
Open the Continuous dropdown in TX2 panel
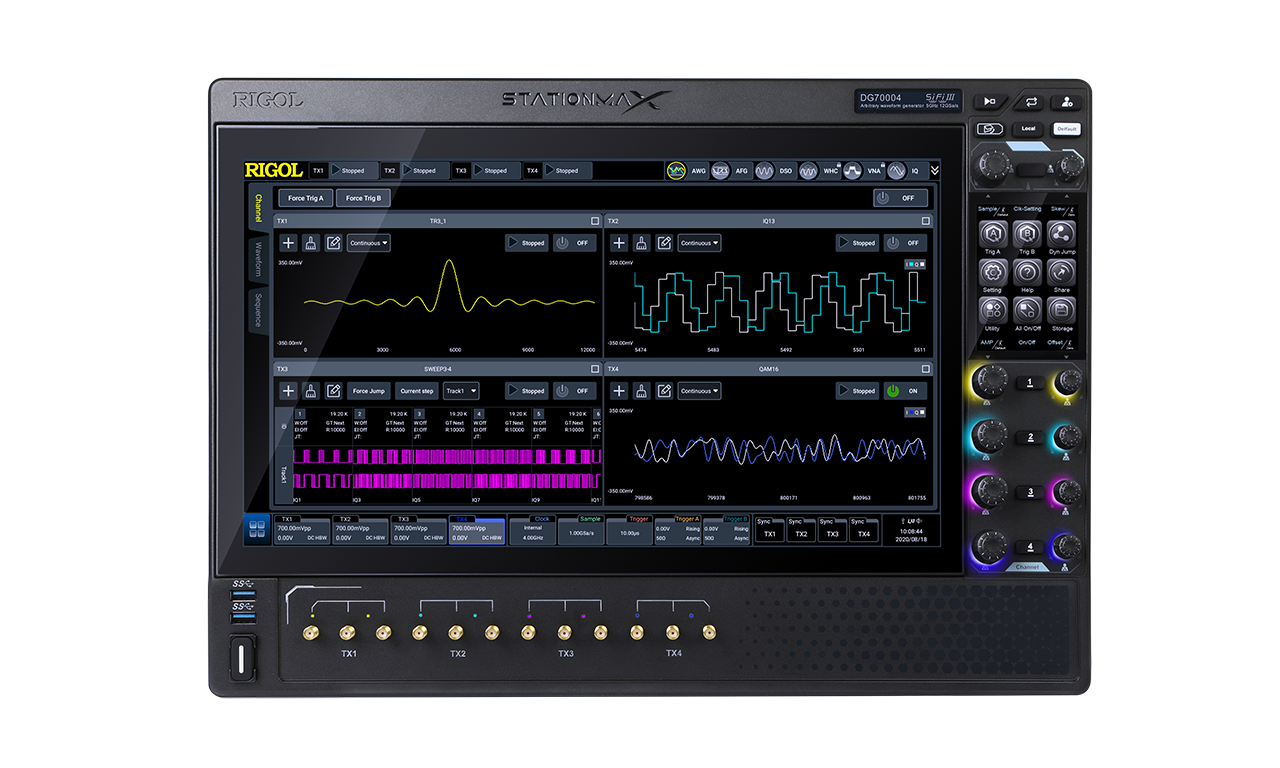coord(699,243)
